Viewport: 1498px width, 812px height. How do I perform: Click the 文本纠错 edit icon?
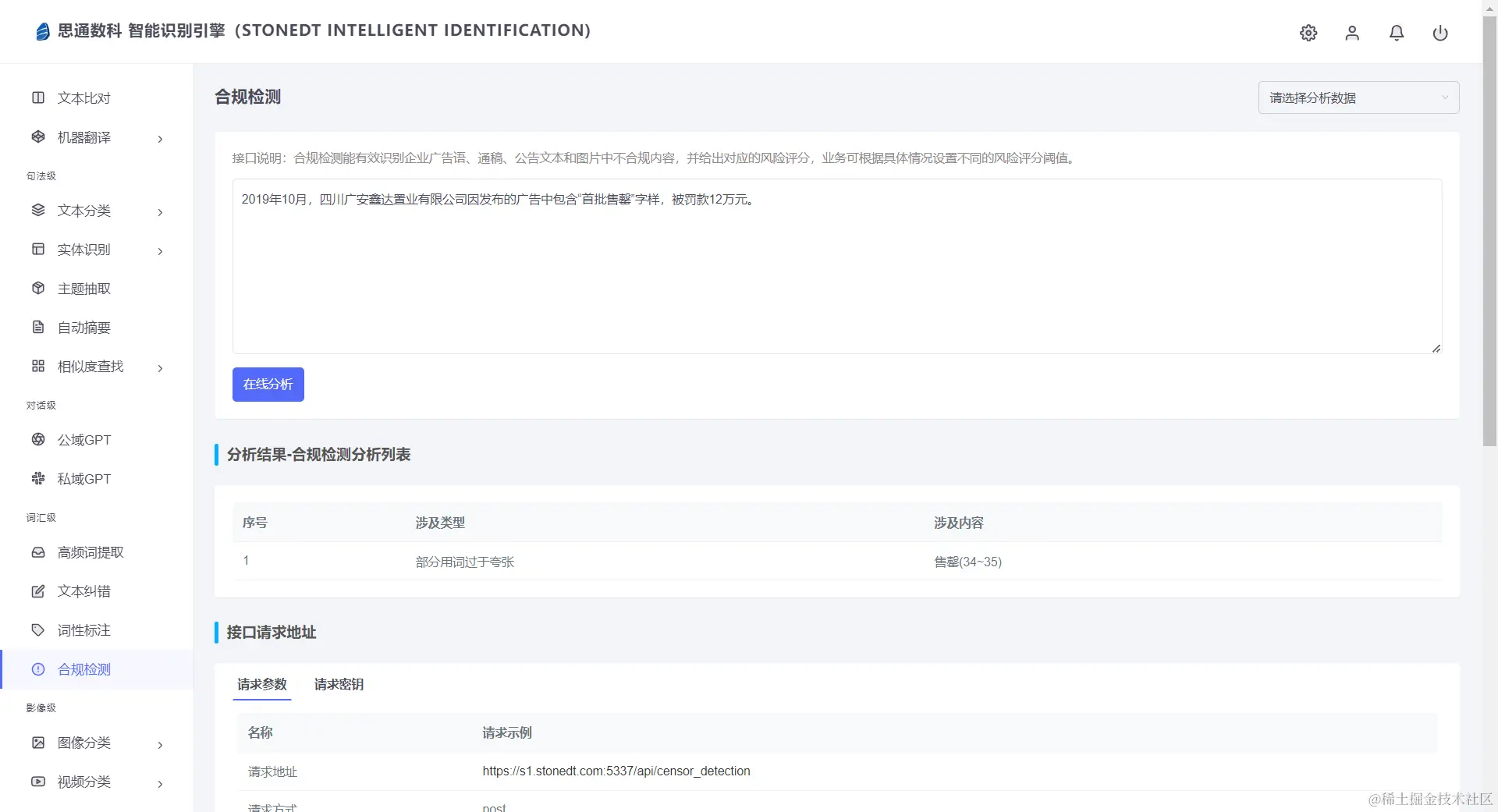tap(38, 590)
